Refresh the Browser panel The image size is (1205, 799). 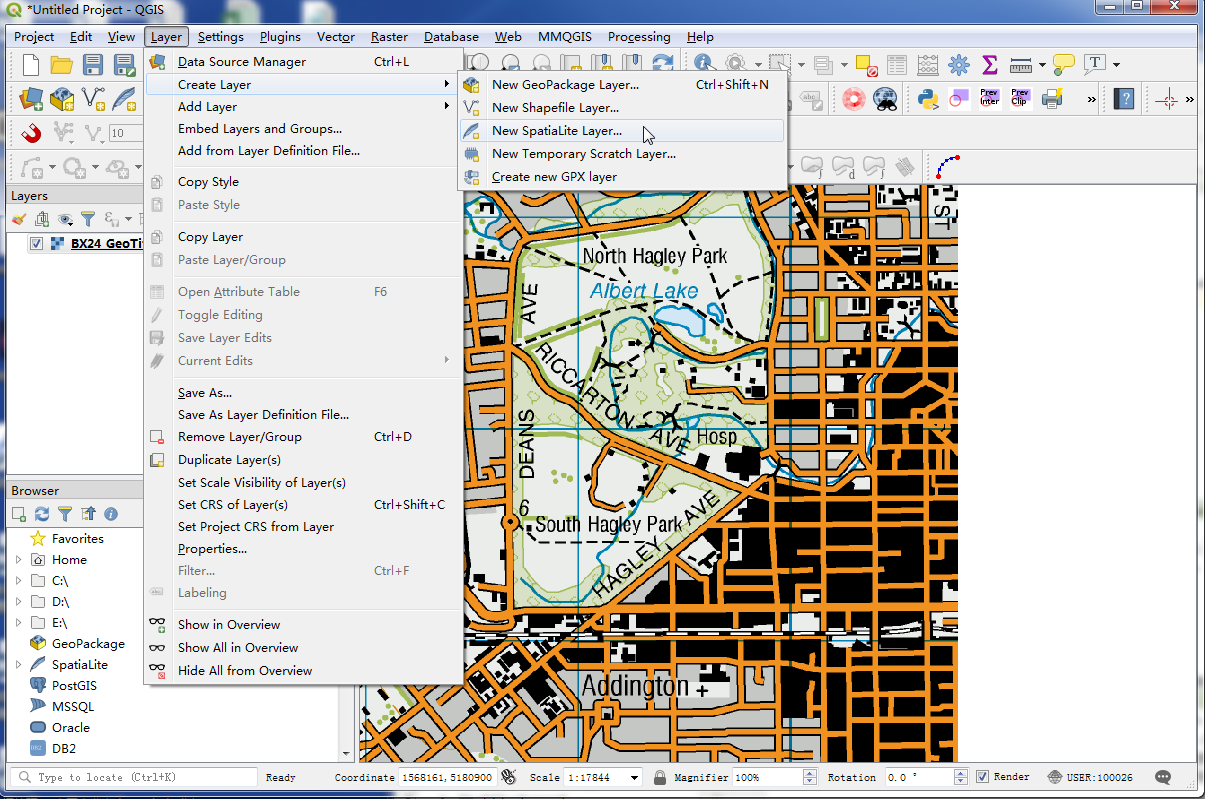tap(42, 514)
